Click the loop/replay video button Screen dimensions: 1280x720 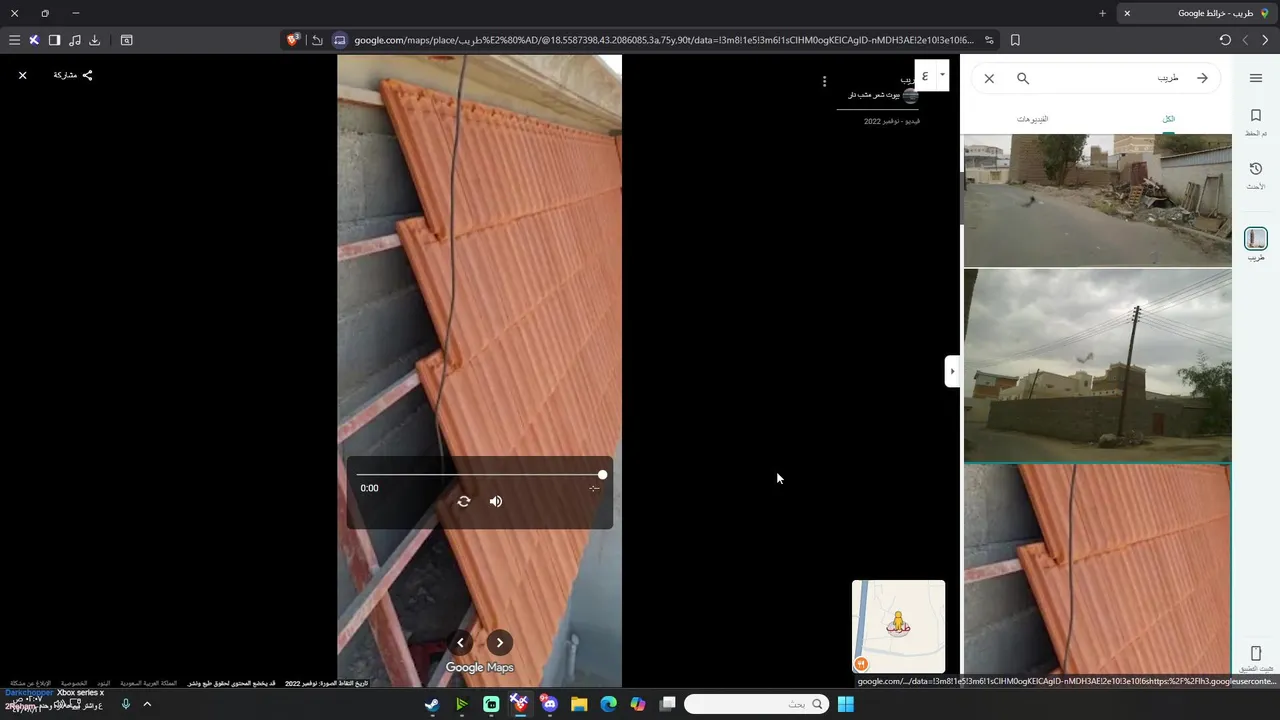tap(463, 501)
